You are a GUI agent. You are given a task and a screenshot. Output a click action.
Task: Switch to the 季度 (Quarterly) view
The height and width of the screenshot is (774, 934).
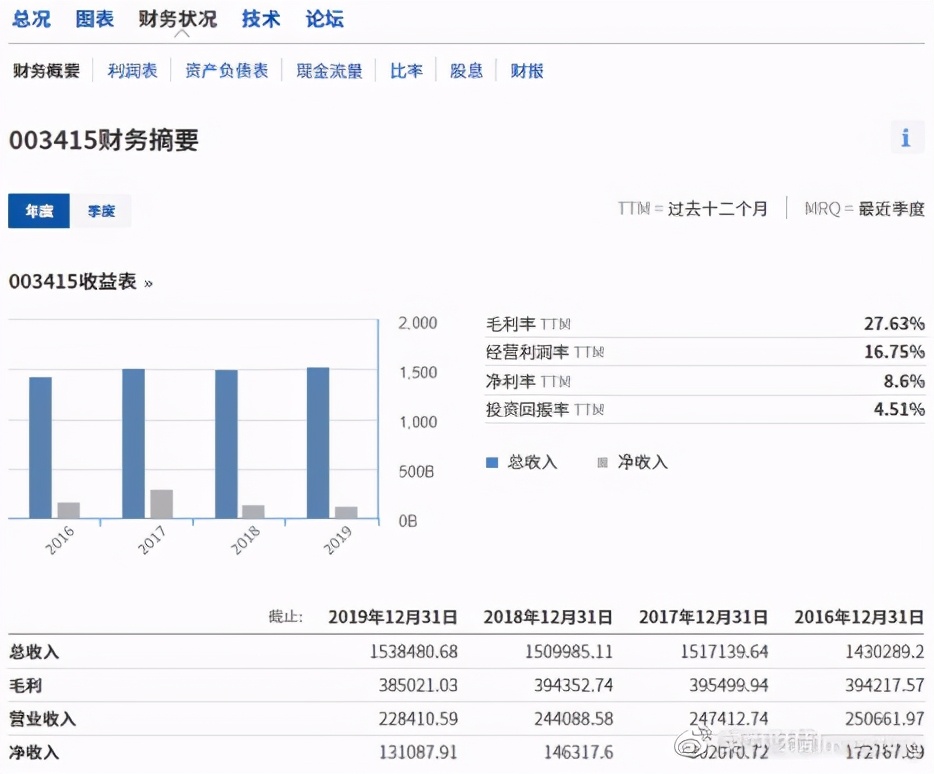coord(101,211)
